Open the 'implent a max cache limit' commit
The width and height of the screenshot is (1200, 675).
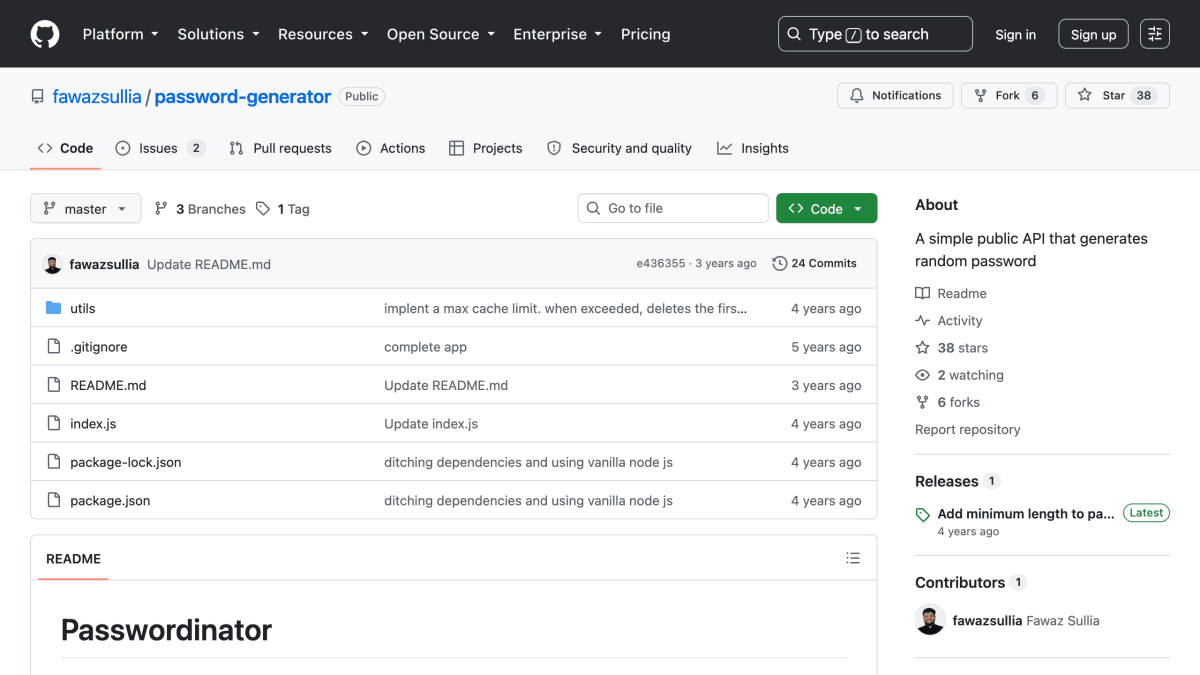point(566,309)
